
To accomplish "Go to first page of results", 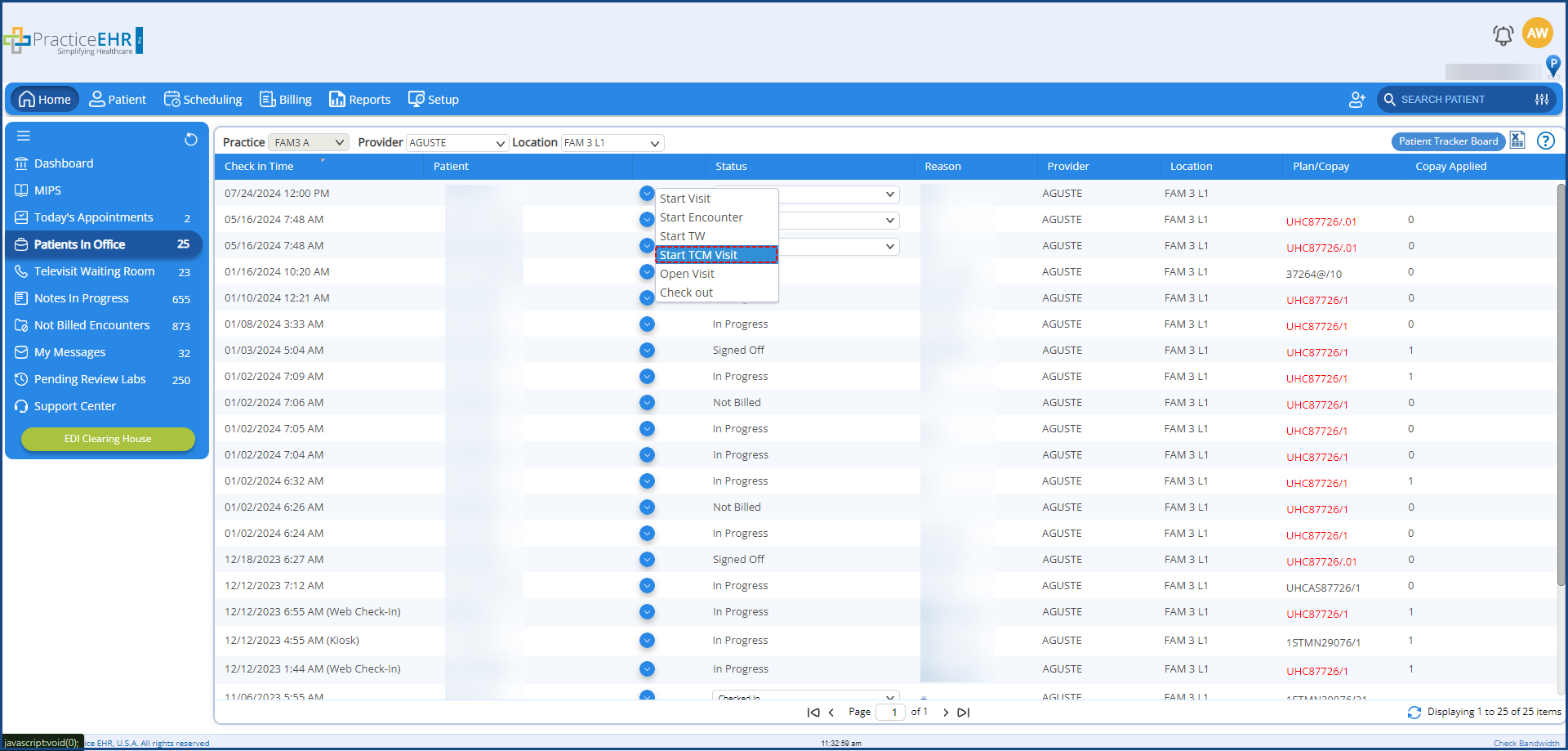I will point(813,713).
